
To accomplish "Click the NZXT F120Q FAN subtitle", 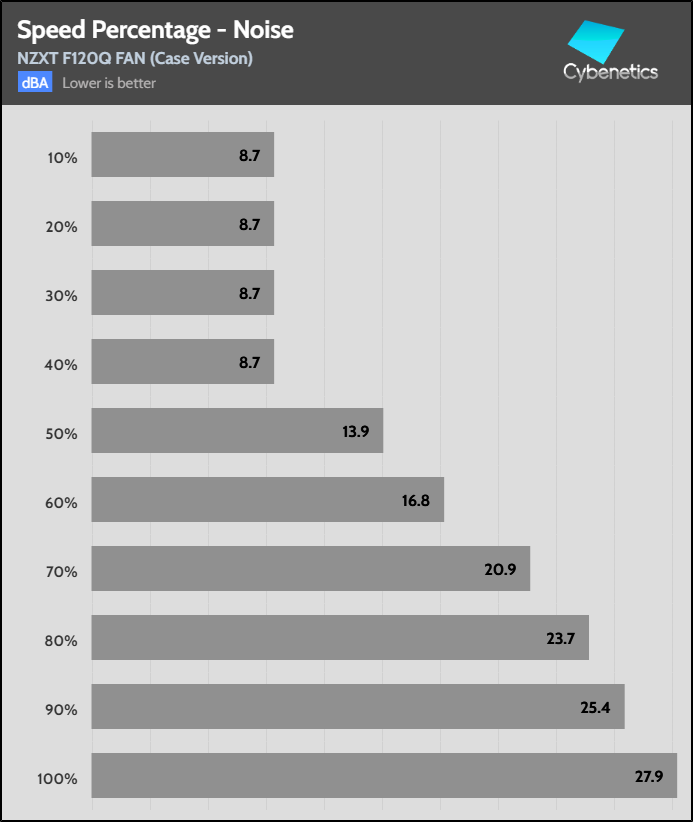I will [x=135, y=58].
